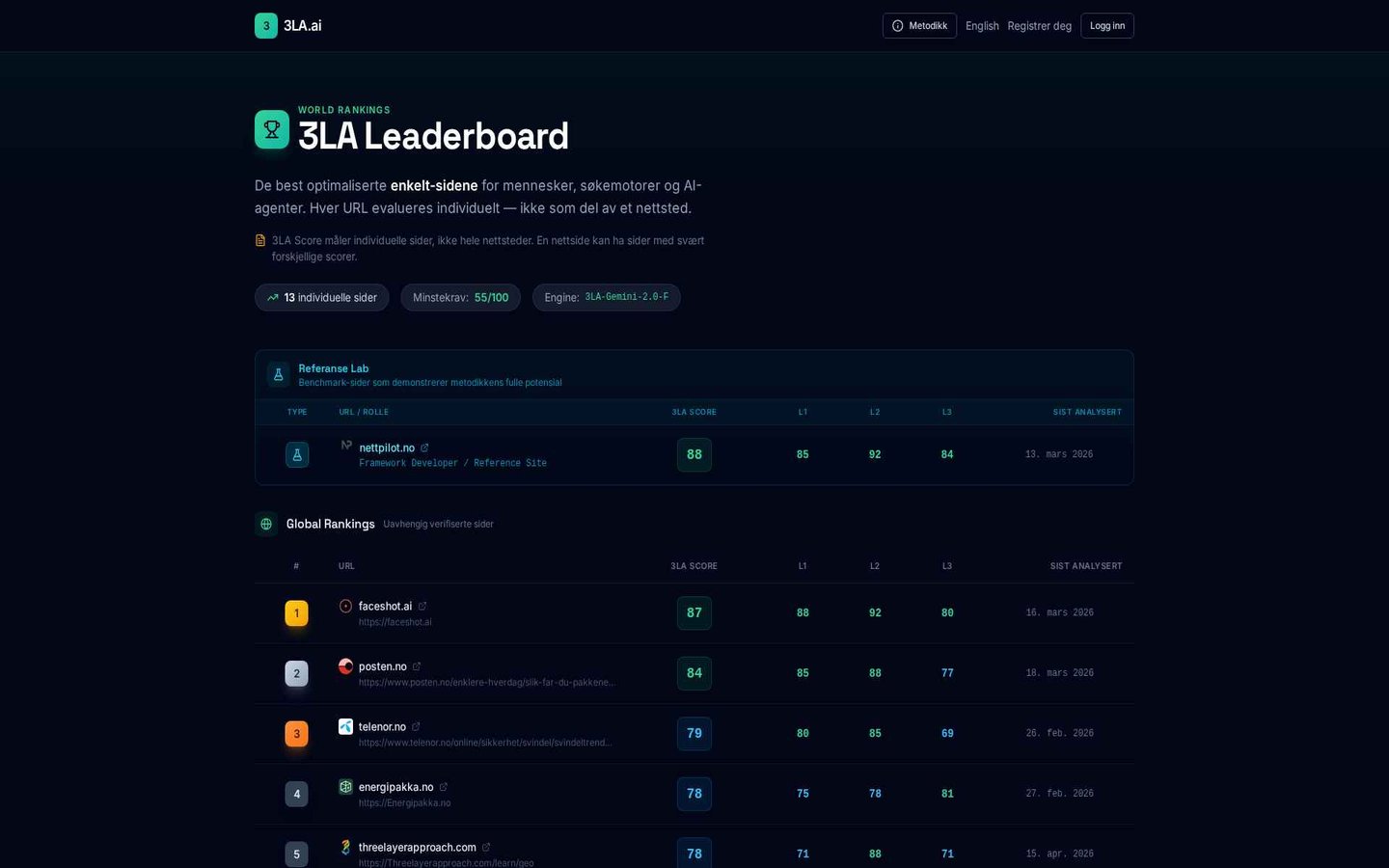
Task: Click the 88 score badge for nettpilot.no
Action: coord(694,454)
